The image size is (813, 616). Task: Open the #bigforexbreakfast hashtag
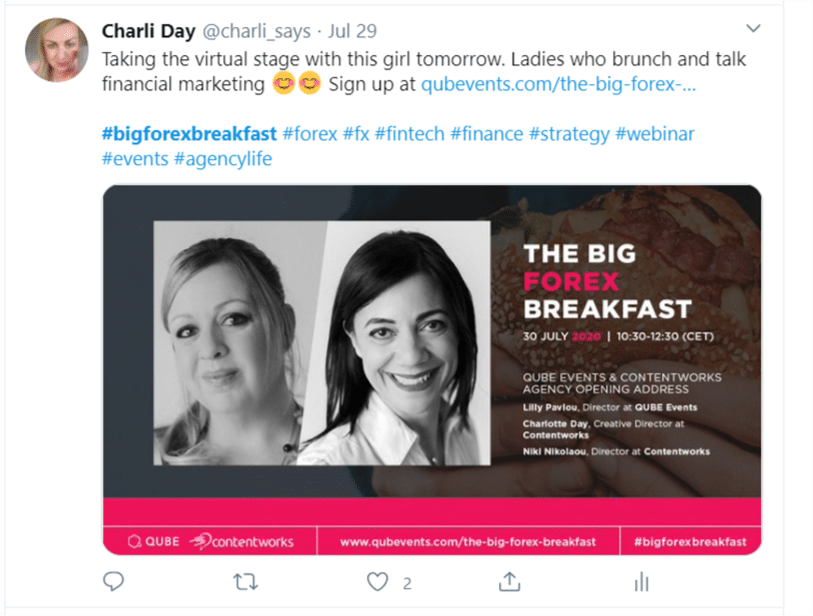(x=189, y=134)
